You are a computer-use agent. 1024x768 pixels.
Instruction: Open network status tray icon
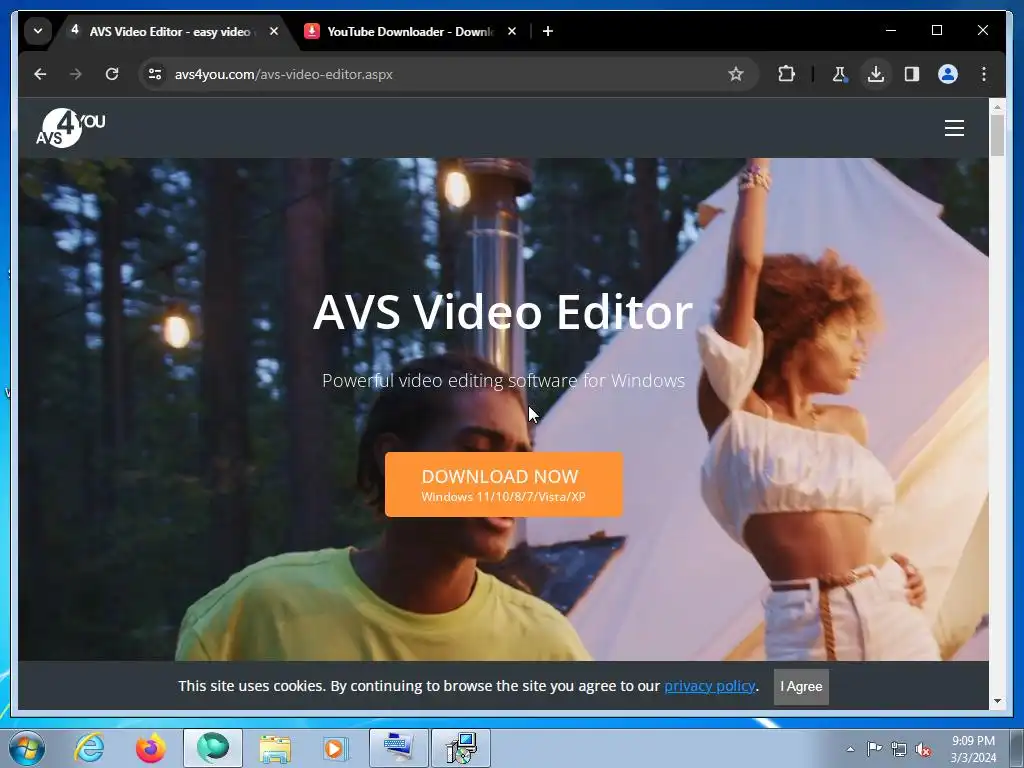click(899, 749)
